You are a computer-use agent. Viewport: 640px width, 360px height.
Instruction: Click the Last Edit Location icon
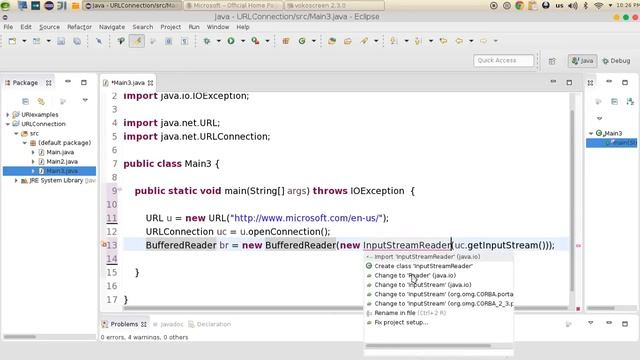[x=443, y=41]
